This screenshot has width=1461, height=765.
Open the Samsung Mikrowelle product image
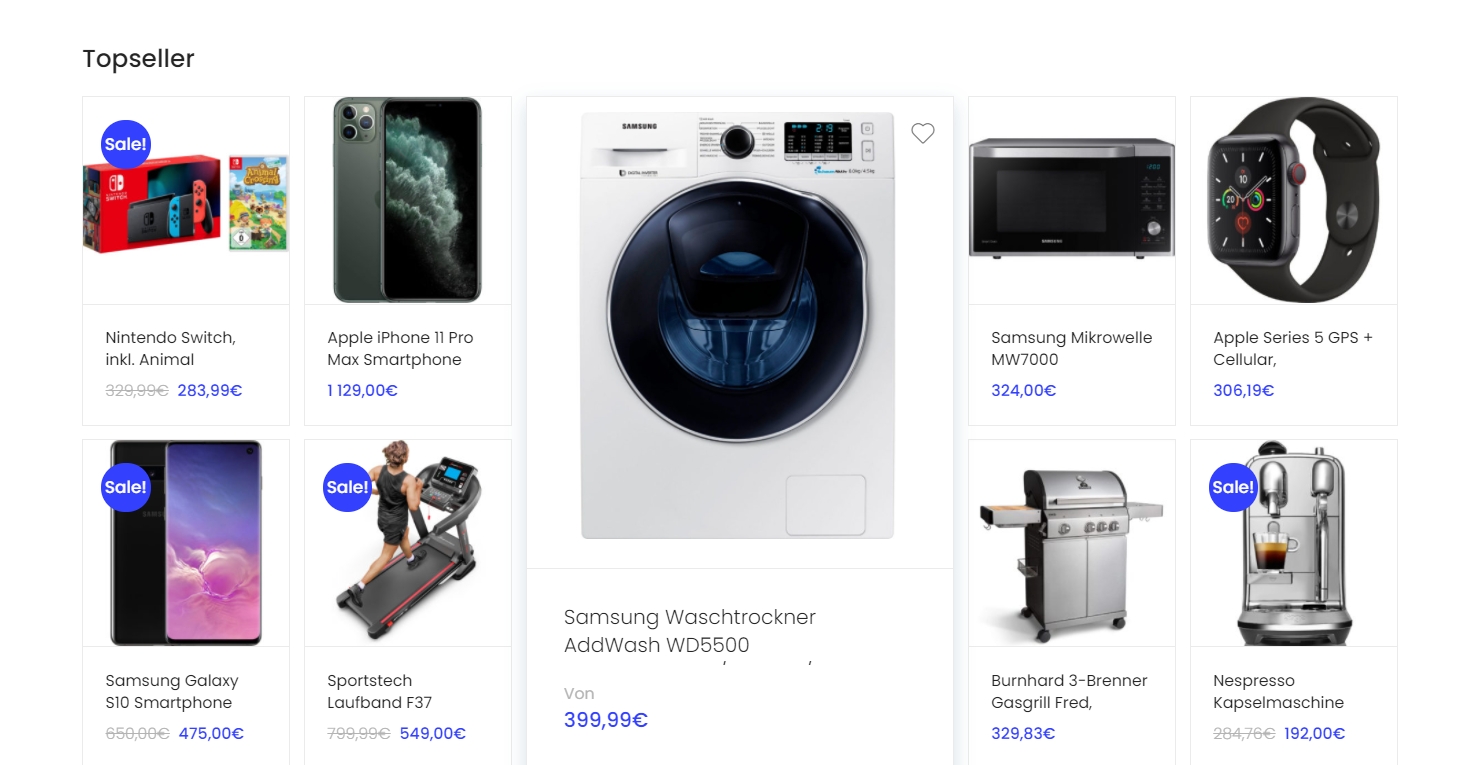[x=1072, y=201]
